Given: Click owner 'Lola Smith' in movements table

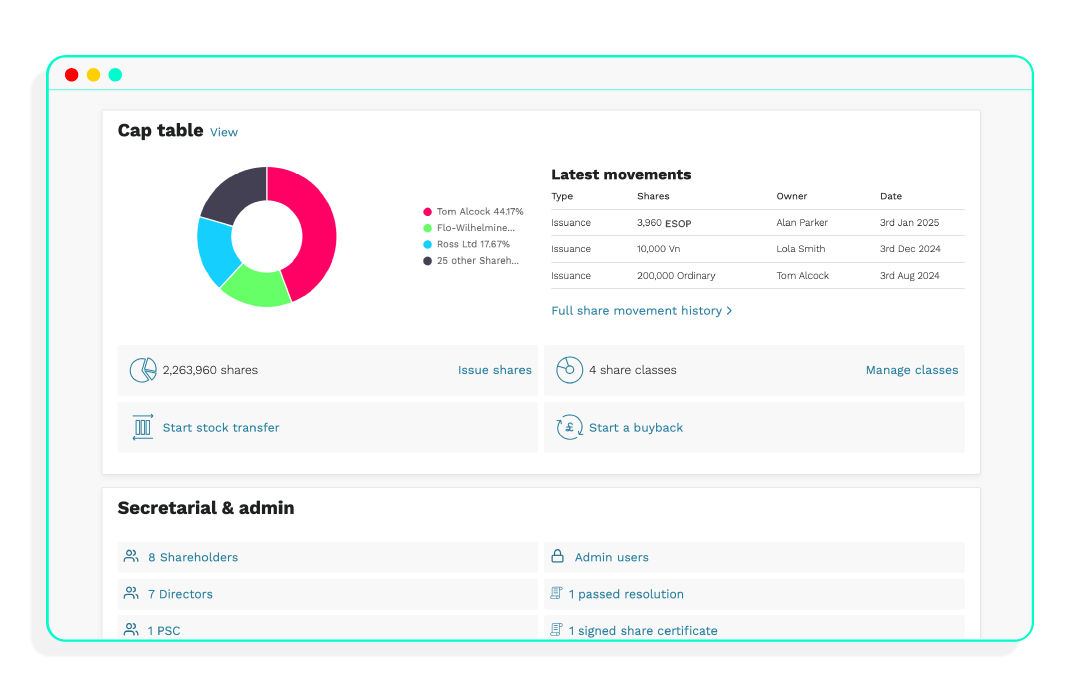Looking at the screenshot, I should (800, 249).
